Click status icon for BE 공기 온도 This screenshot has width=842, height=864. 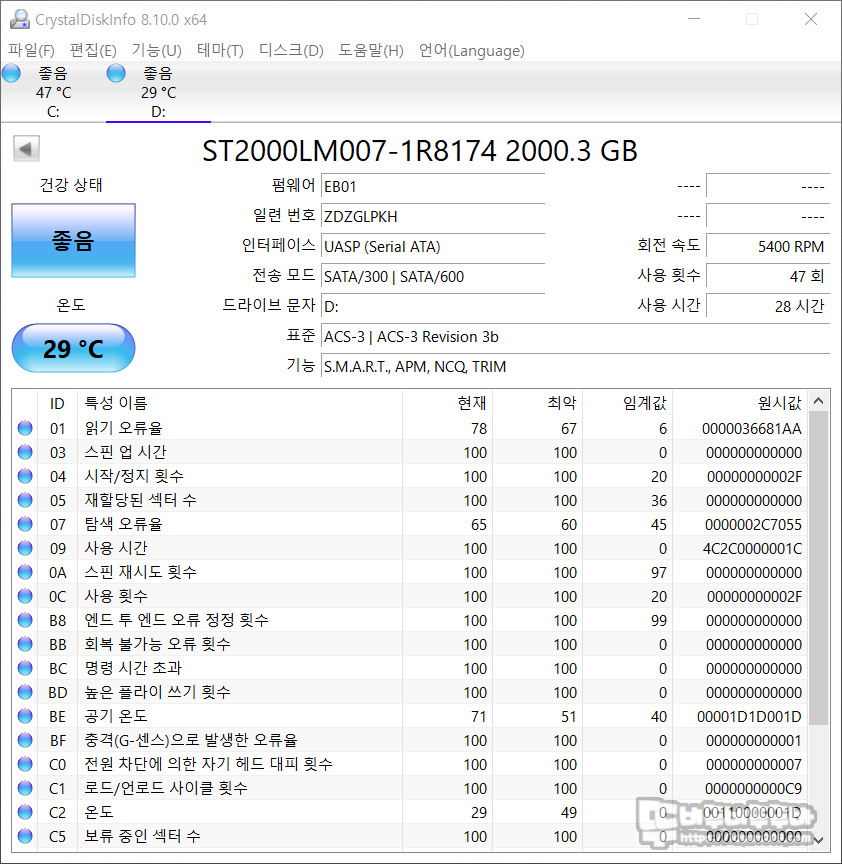25,716
